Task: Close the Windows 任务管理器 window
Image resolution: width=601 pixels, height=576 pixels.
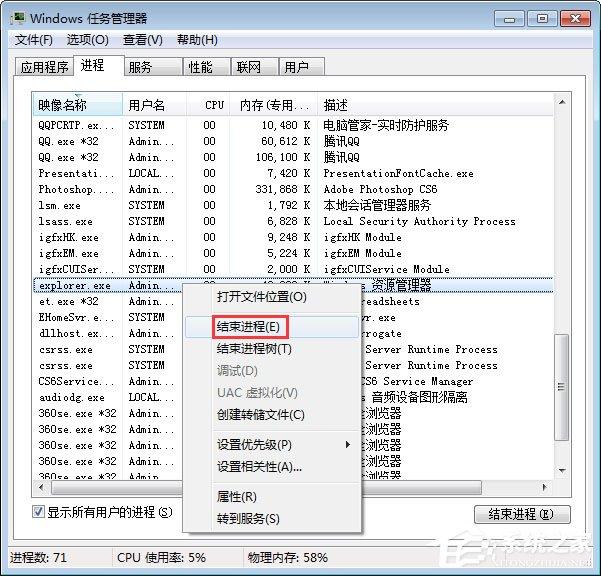Action: pyautogui.click(x=575, y=19)
